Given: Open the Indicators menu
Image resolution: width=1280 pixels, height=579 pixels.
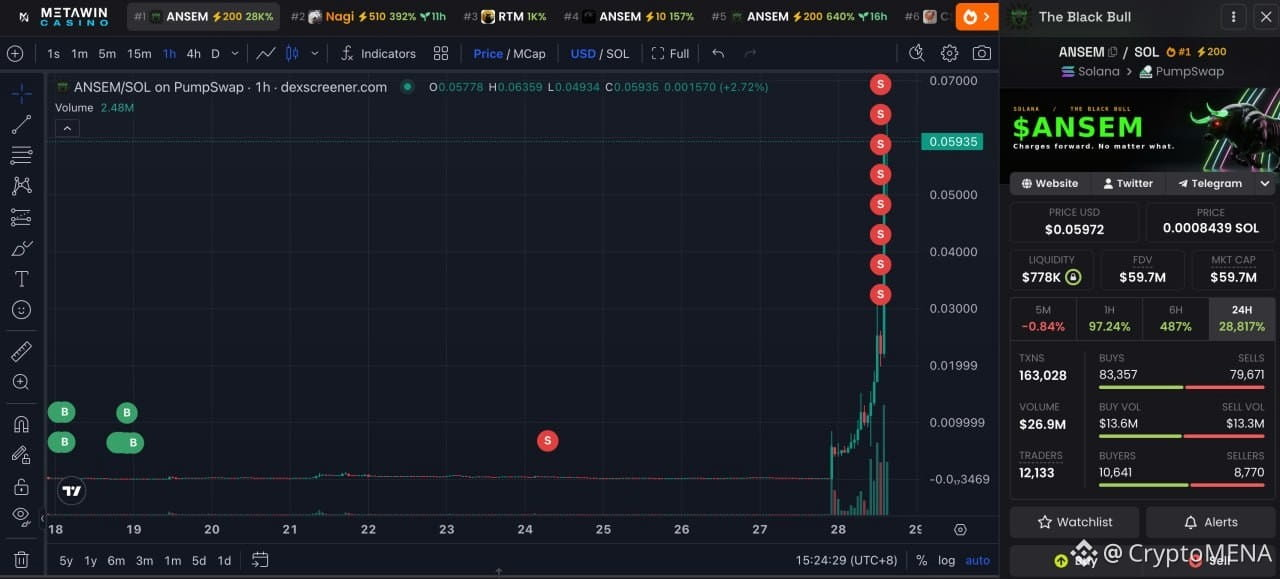Looking at the screenshot, I should [x=377, y=53].
